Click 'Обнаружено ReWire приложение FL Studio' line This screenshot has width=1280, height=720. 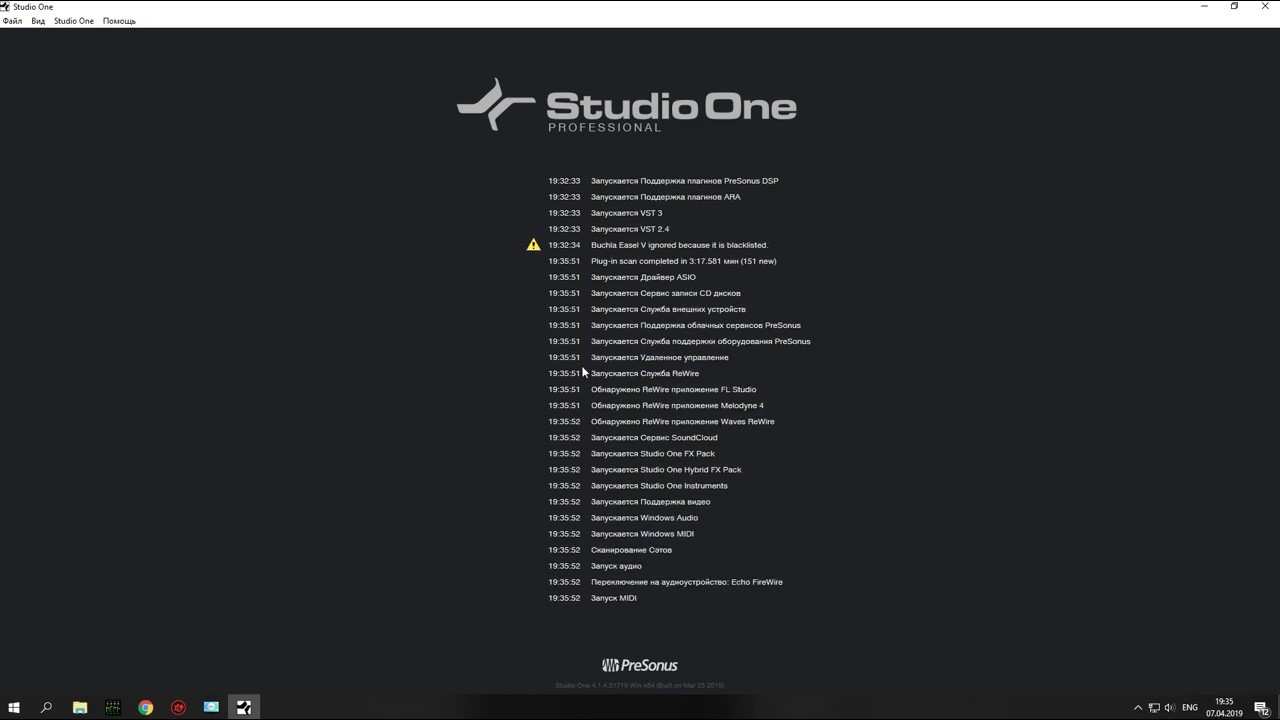(x=673, y=390)
